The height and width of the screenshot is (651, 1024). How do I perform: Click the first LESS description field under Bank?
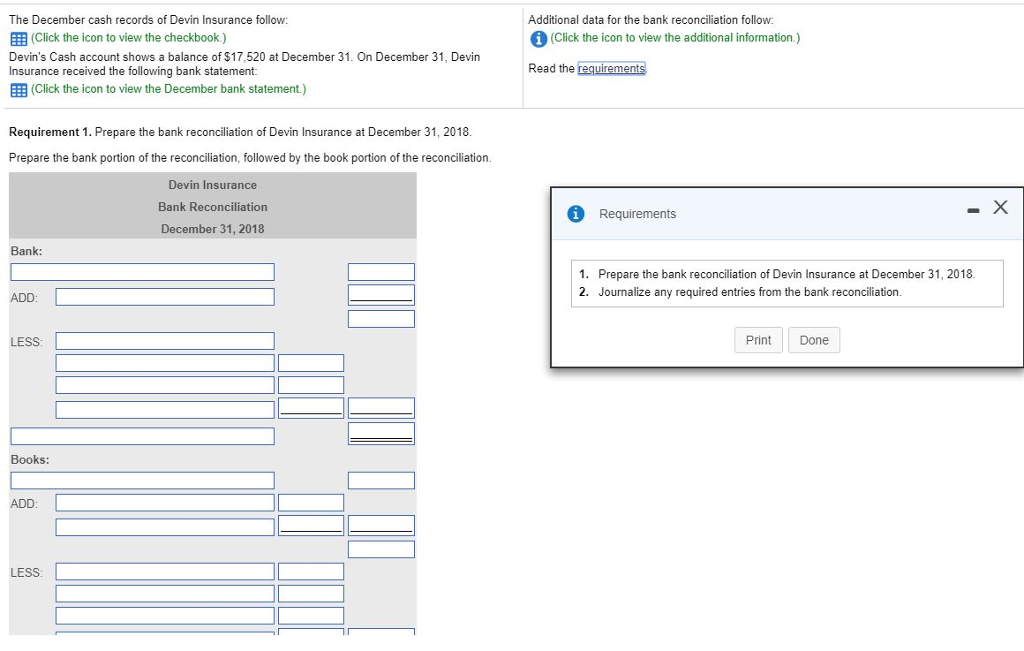pyautogui.click(x=165, y=340)
